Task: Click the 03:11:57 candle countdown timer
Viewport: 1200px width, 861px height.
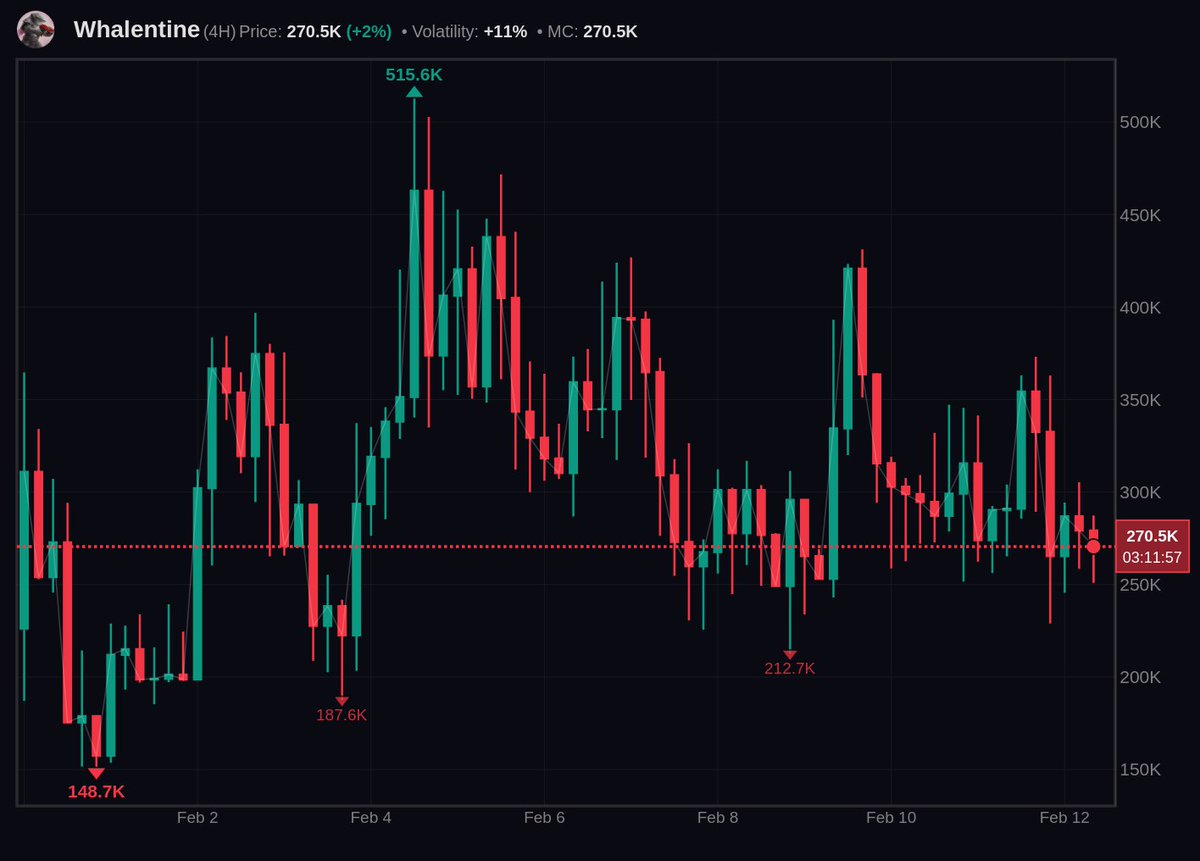Action: coord(1152,557)
